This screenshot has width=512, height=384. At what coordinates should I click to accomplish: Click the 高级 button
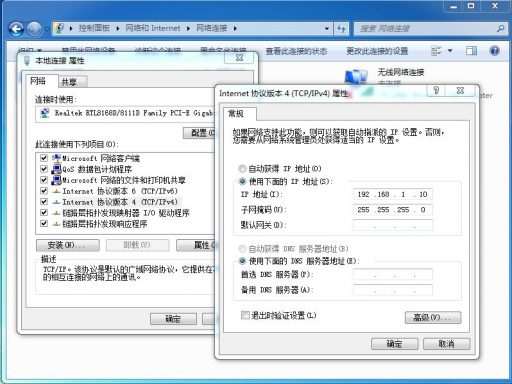433,317
